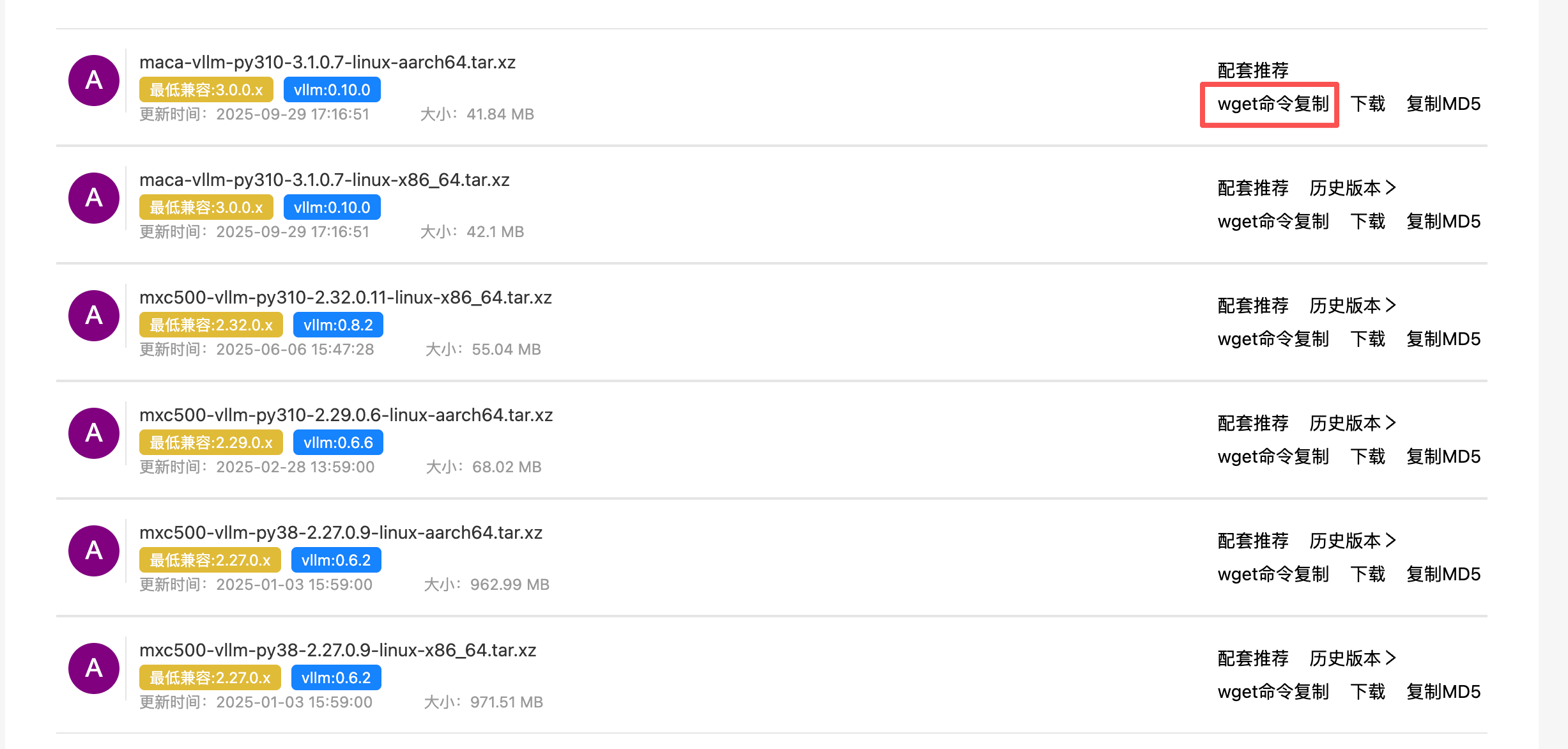Viewport: 1568px width, 749px height.
Task: Click the avatar icon beside mxc500-vllm-py38-2.27.0.9 aarch64
Action: tap(94, 551)
